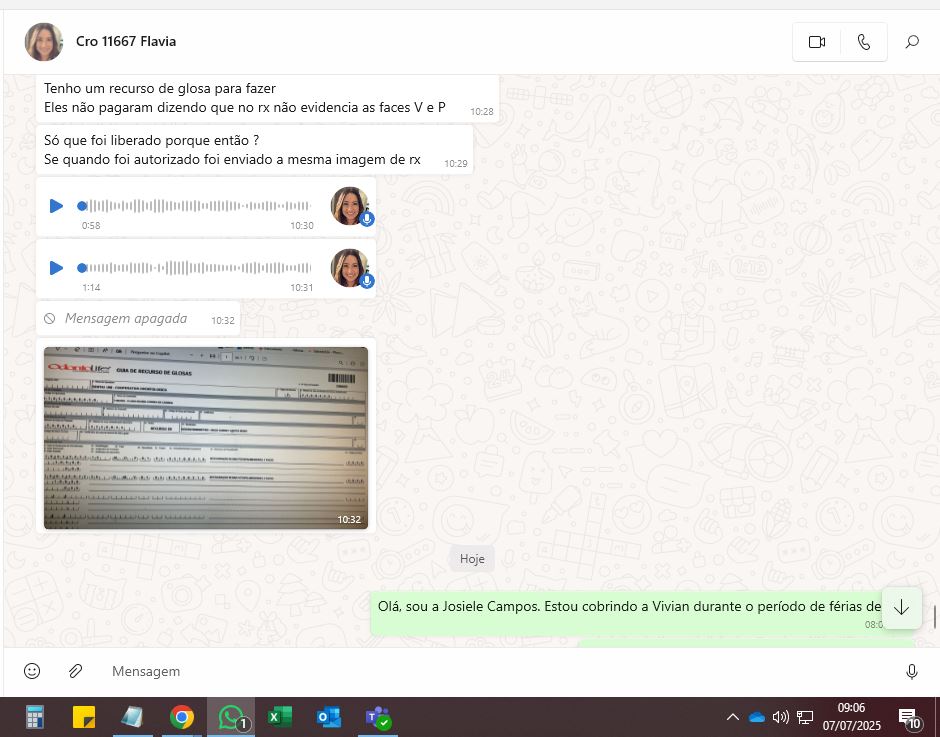Play the 1:14 voice message
Viewport: 940px width, 737px height.
[x=56, y=268]
